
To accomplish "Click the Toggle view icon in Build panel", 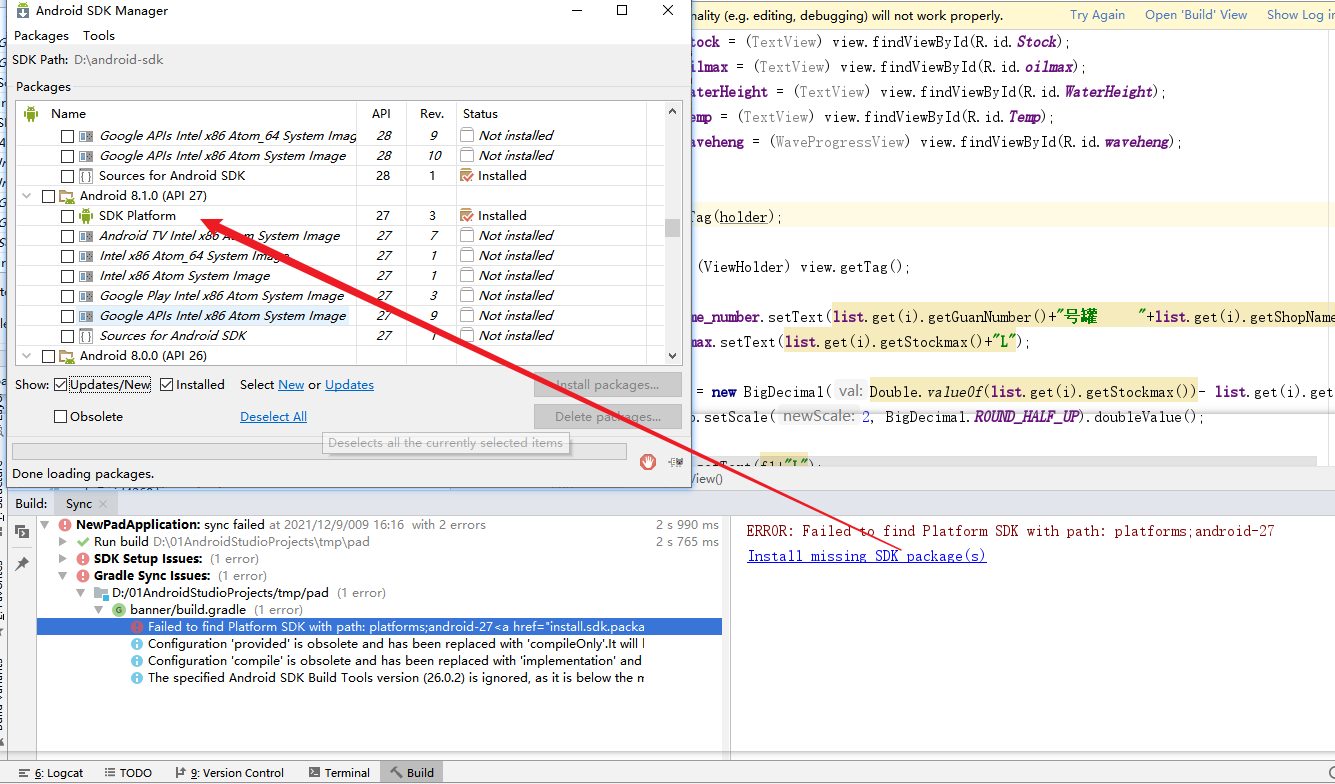I will tap(22, 532).
